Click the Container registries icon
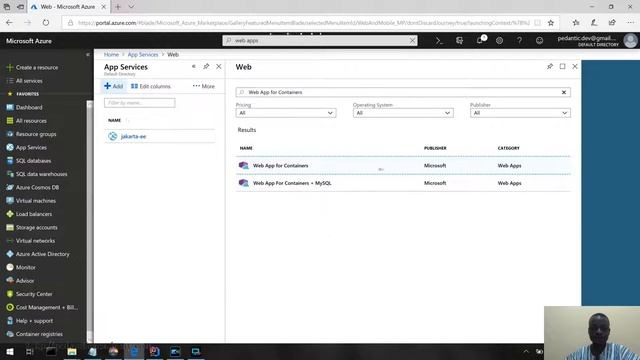 (x=10, y=334)
